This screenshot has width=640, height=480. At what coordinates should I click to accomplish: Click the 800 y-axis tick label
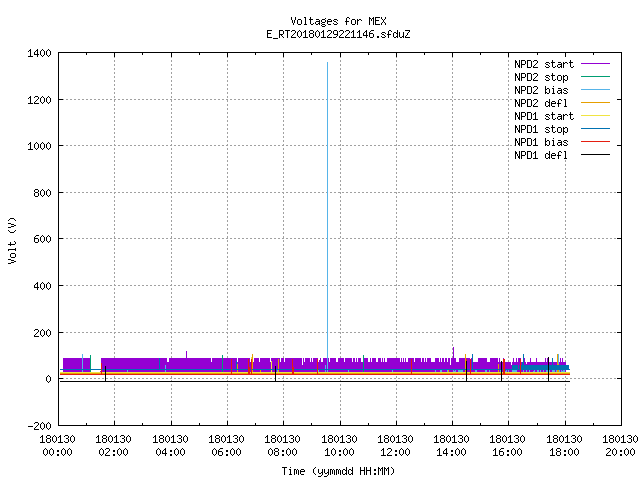tap(42, 193)
